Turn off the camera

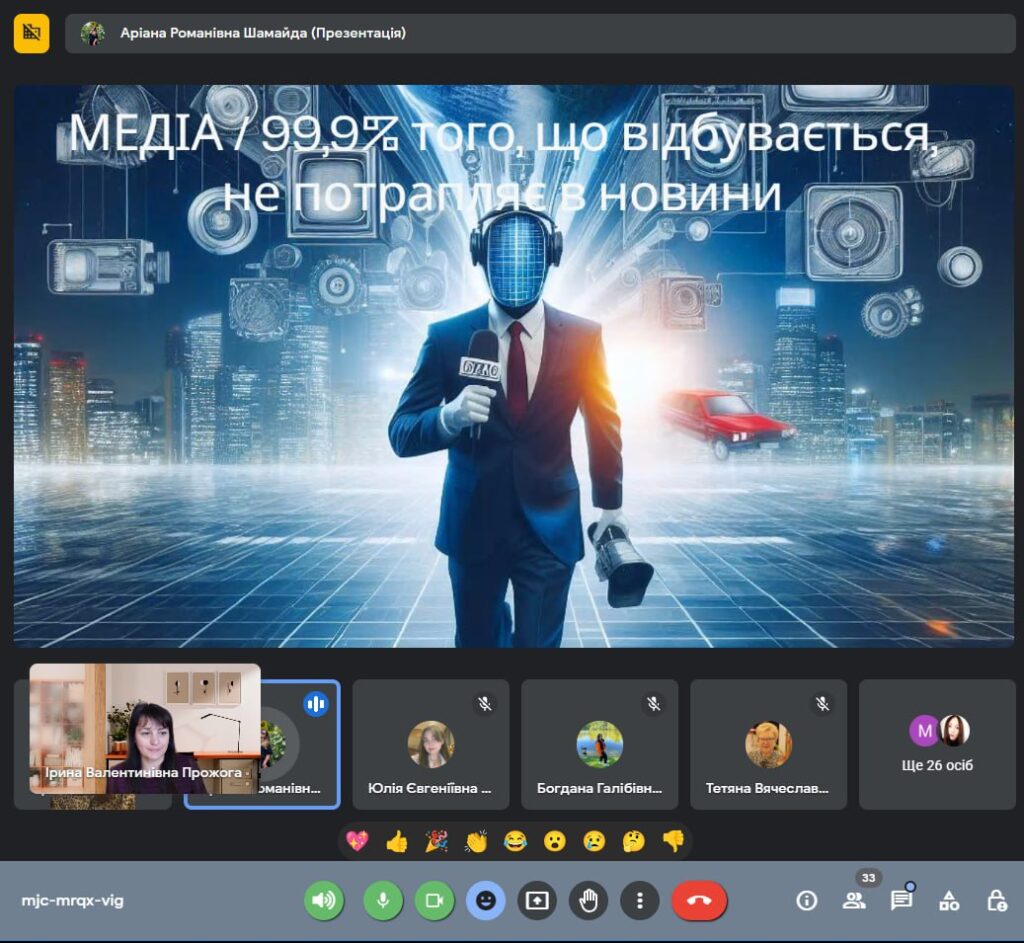point(434,900)
